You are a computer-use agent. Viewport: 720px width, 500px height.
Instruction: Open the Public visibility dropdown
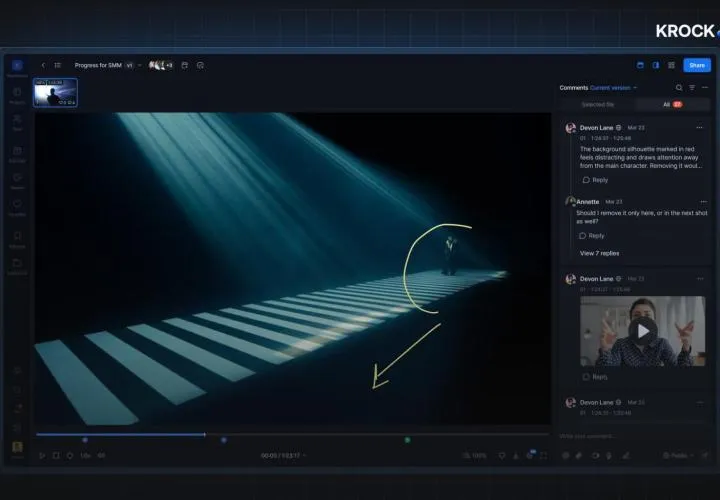(x=678, y=455)
